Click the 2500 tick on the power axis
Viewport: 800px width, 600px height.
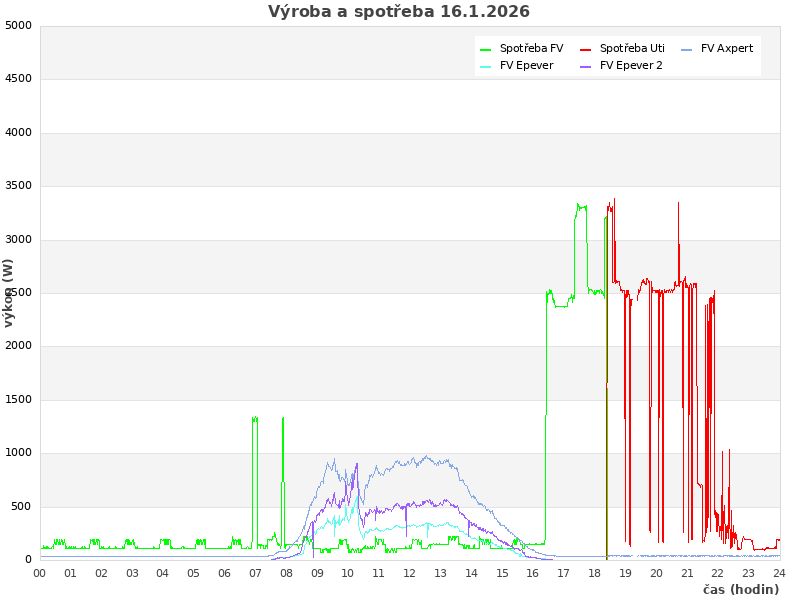pyautogui.click(x=18, y=293)
